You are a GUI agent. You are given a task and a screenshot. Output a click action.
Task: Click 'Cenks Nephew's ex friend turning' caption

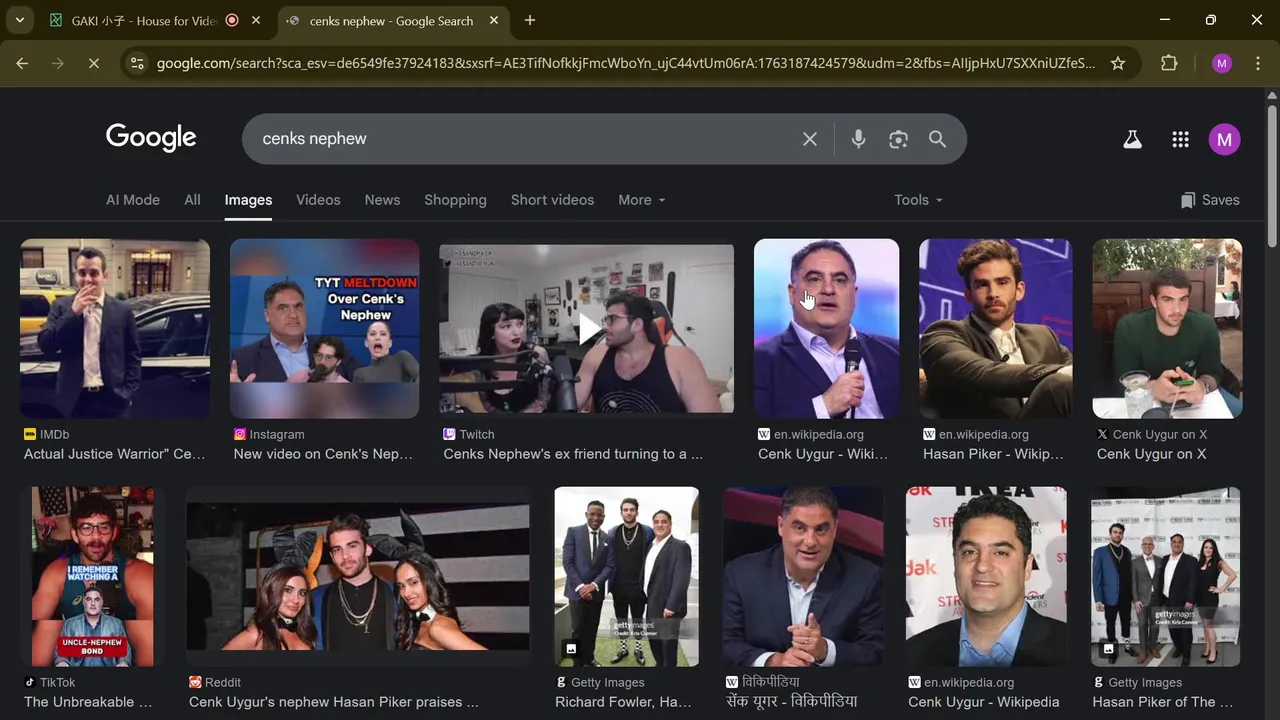click(573, 454)
